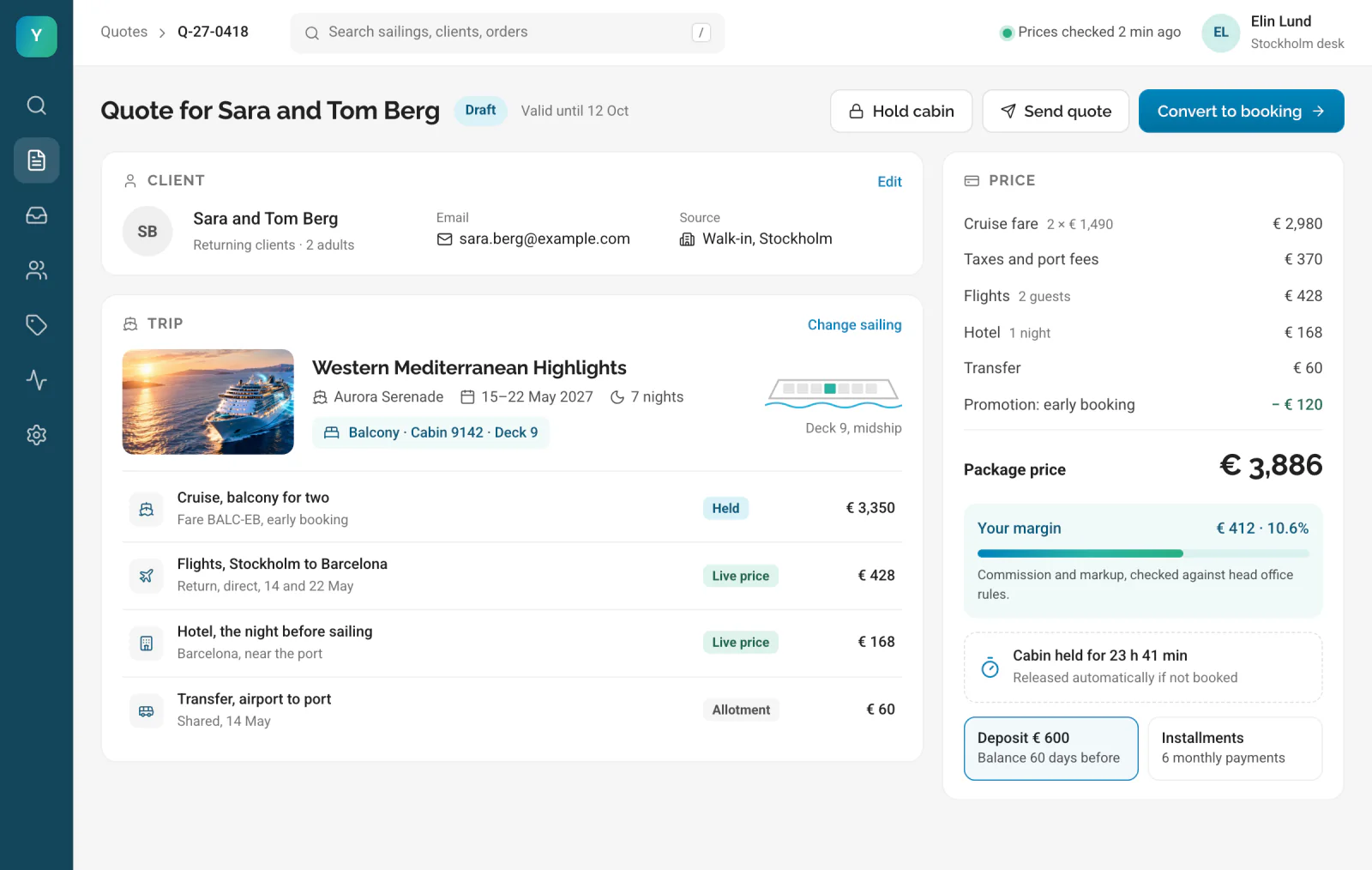The height and width of the screenshot is (870, 1372).
Task: Open the settings gear icon in sidebar
Action: (36, 435)
